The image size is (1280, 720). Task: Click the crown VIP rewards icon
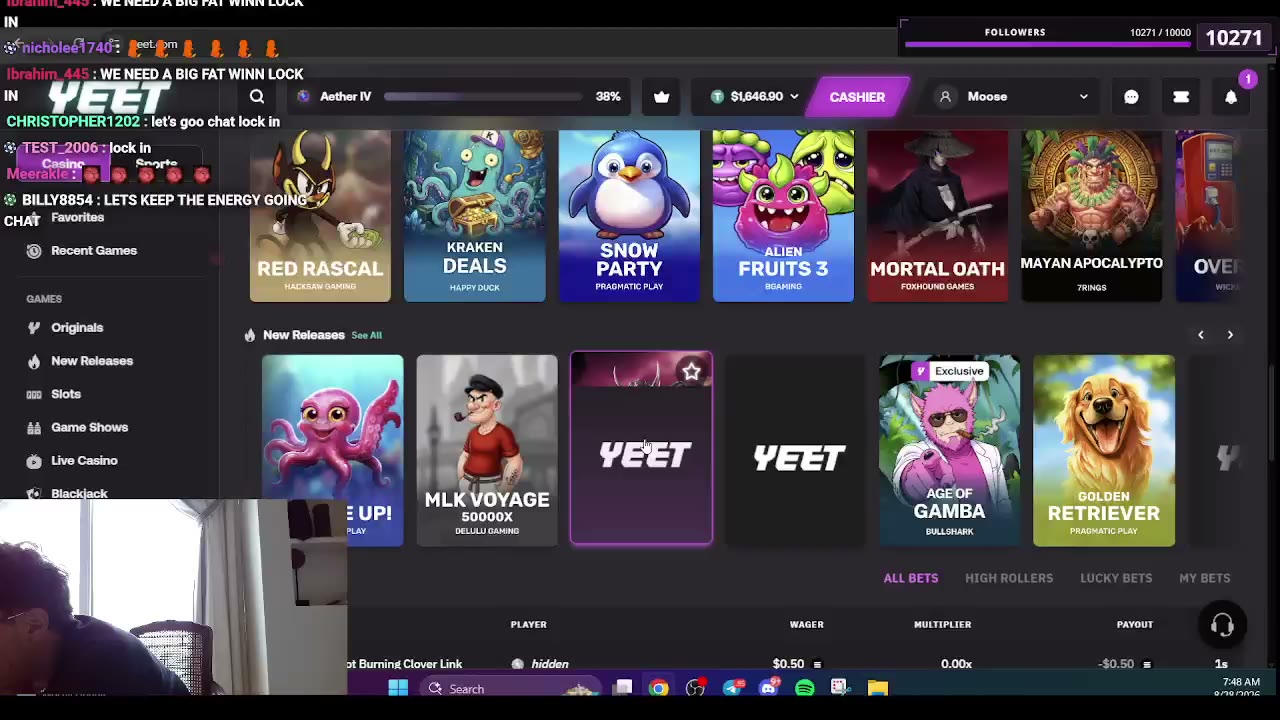click(x=661, y=97)
